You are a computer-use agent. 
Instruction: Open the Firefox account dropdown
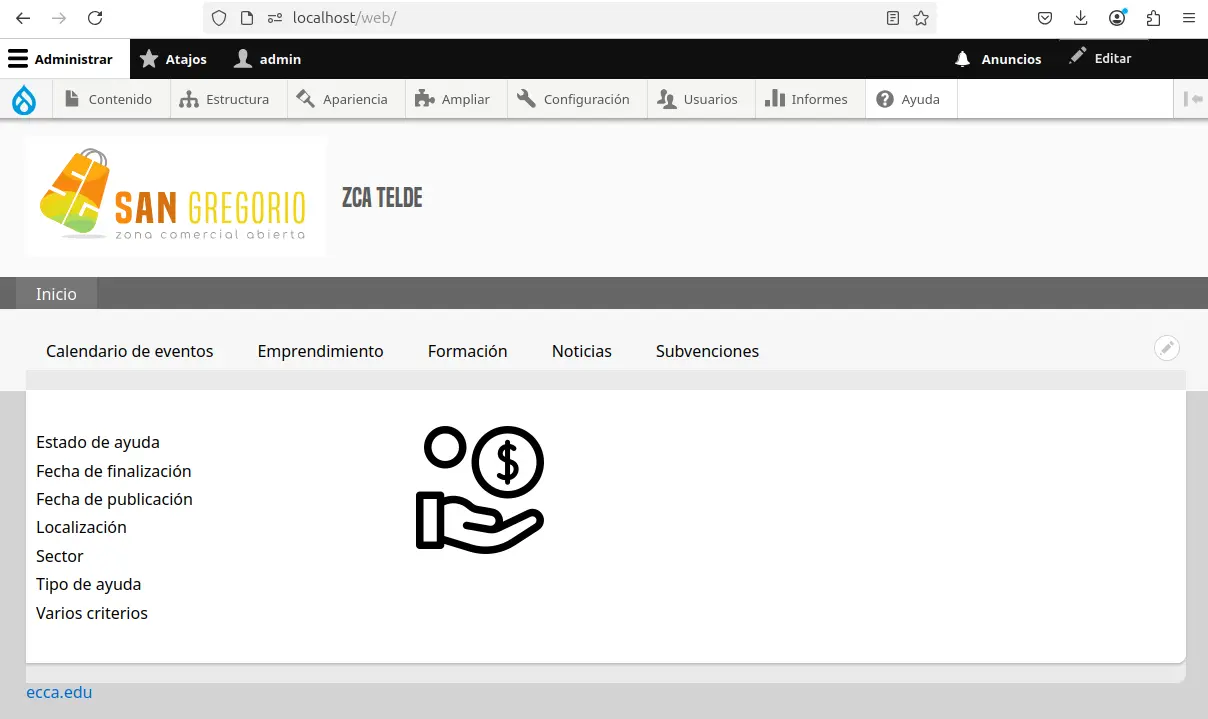(x=1117, y=17)
